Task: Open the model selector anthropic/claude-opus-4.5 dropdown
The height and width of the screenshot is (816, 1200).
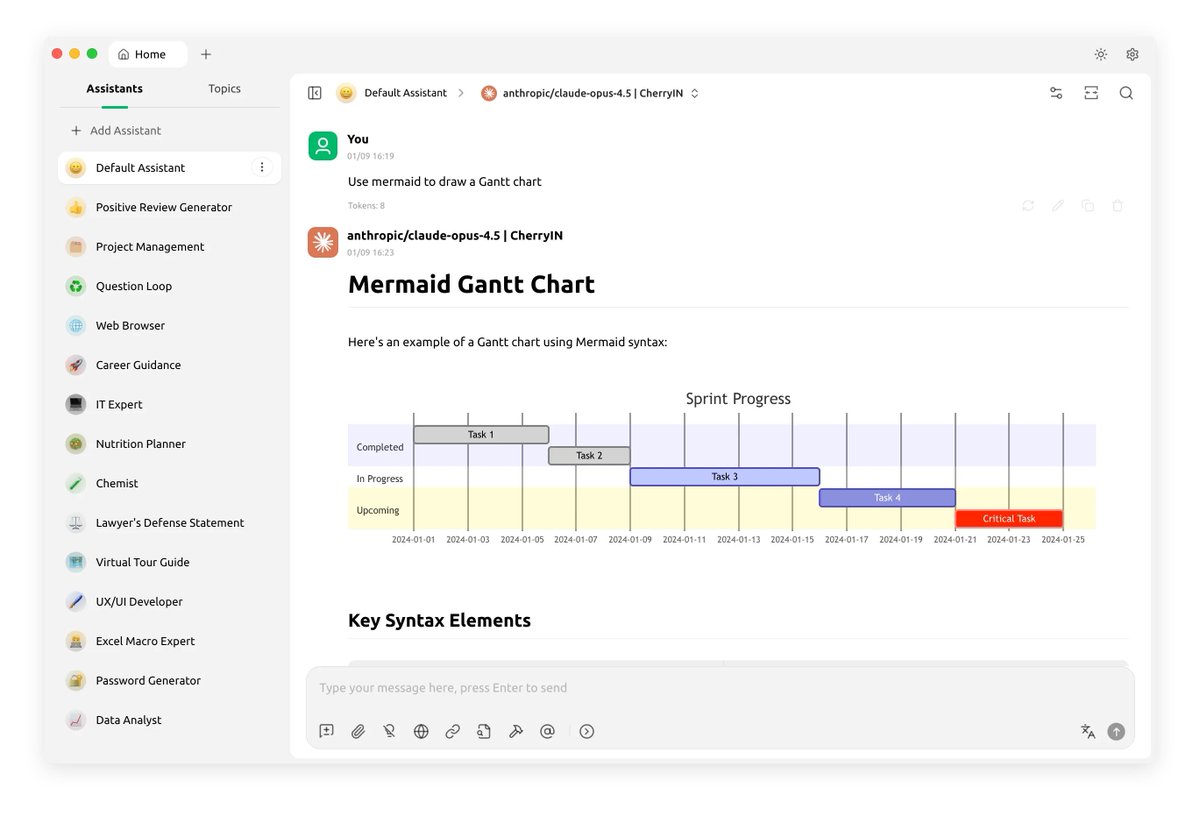Action: tap(590, 93)
